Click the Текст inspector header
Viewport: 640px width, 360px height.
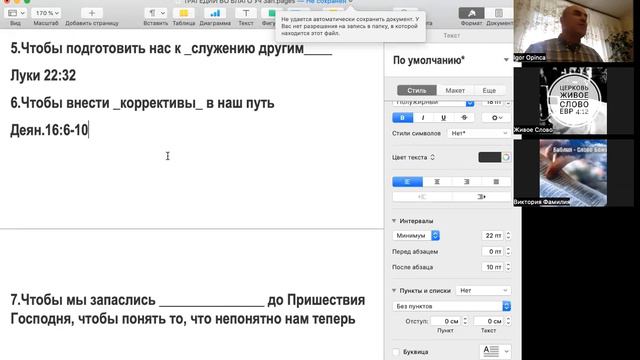click(451, 36)
